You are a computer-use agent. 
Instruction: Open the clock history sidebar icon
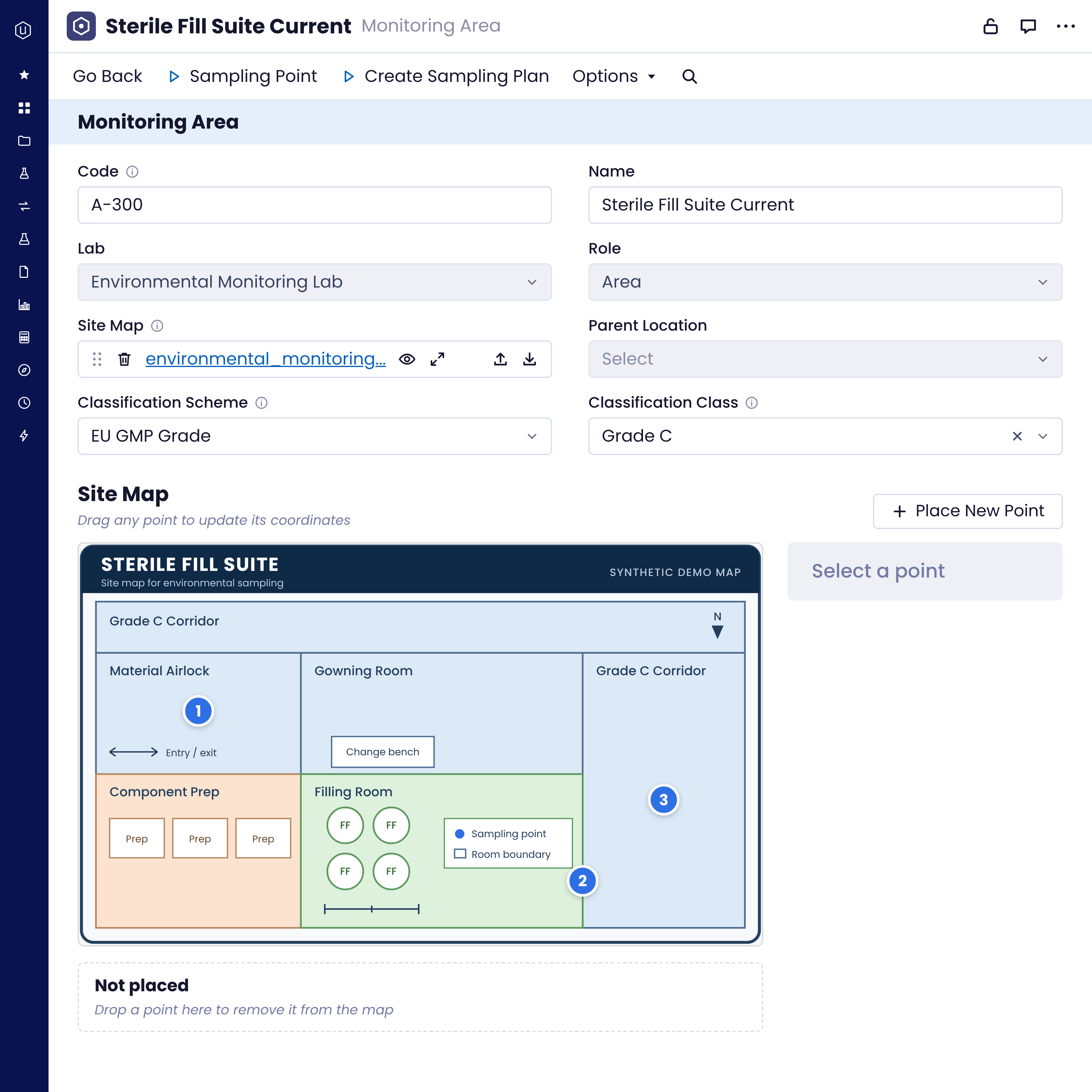point(24,403)
